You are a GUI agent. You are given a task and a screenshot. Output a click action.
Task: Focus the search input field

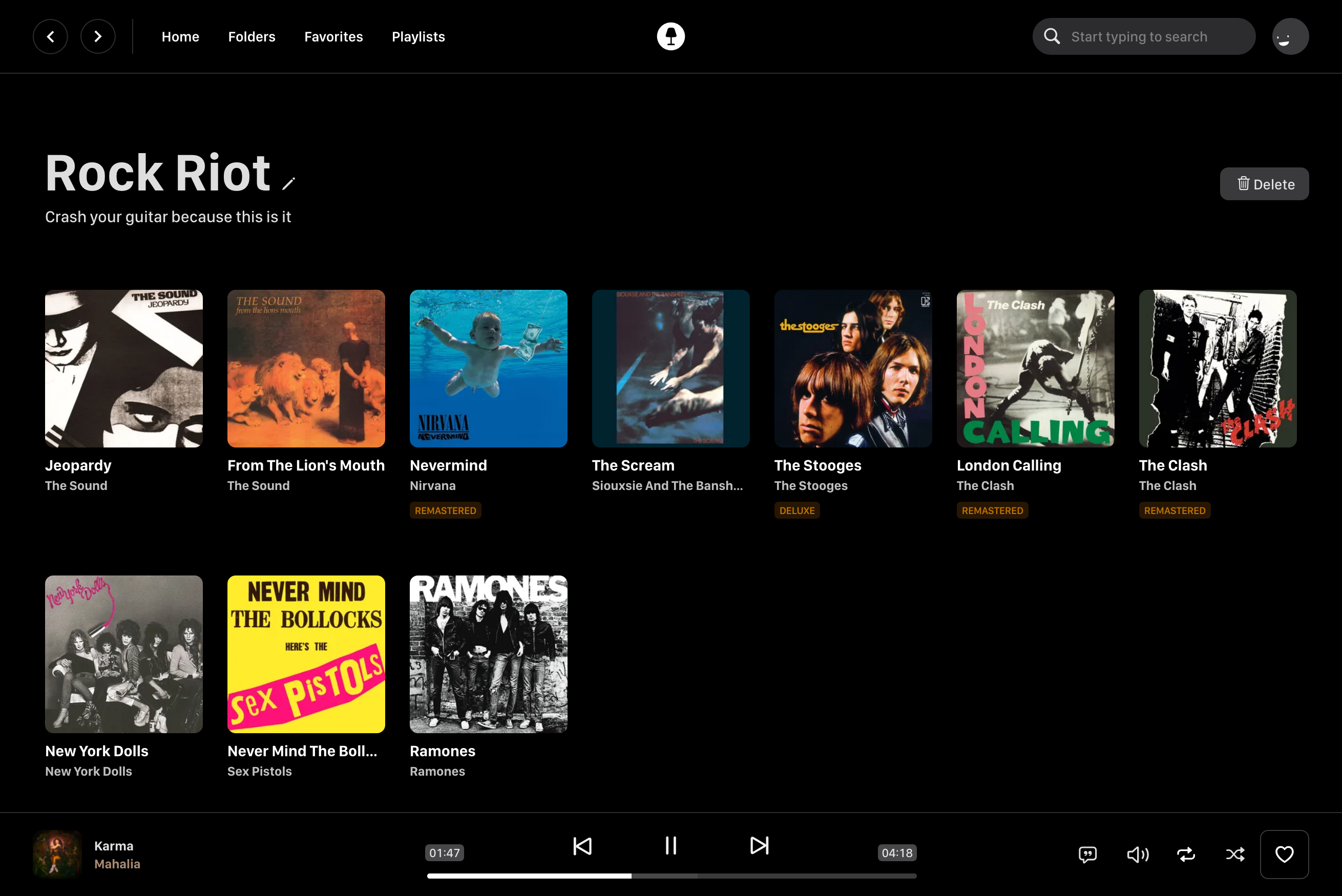(x=1144, y=36)
